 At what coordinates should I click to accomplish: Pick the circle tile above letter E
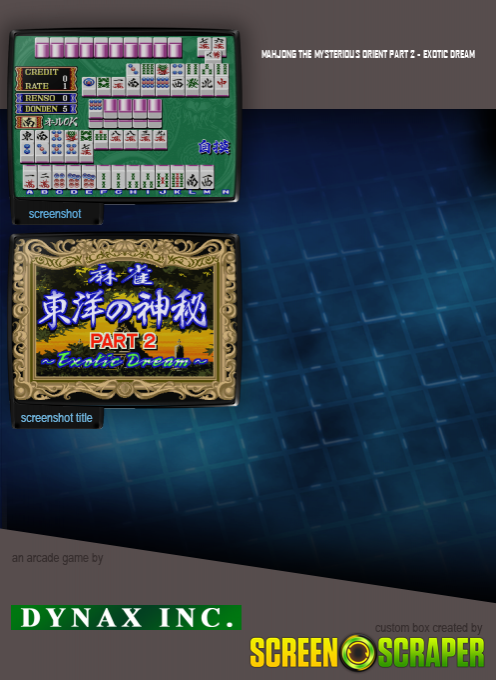[x=89, y=177]
